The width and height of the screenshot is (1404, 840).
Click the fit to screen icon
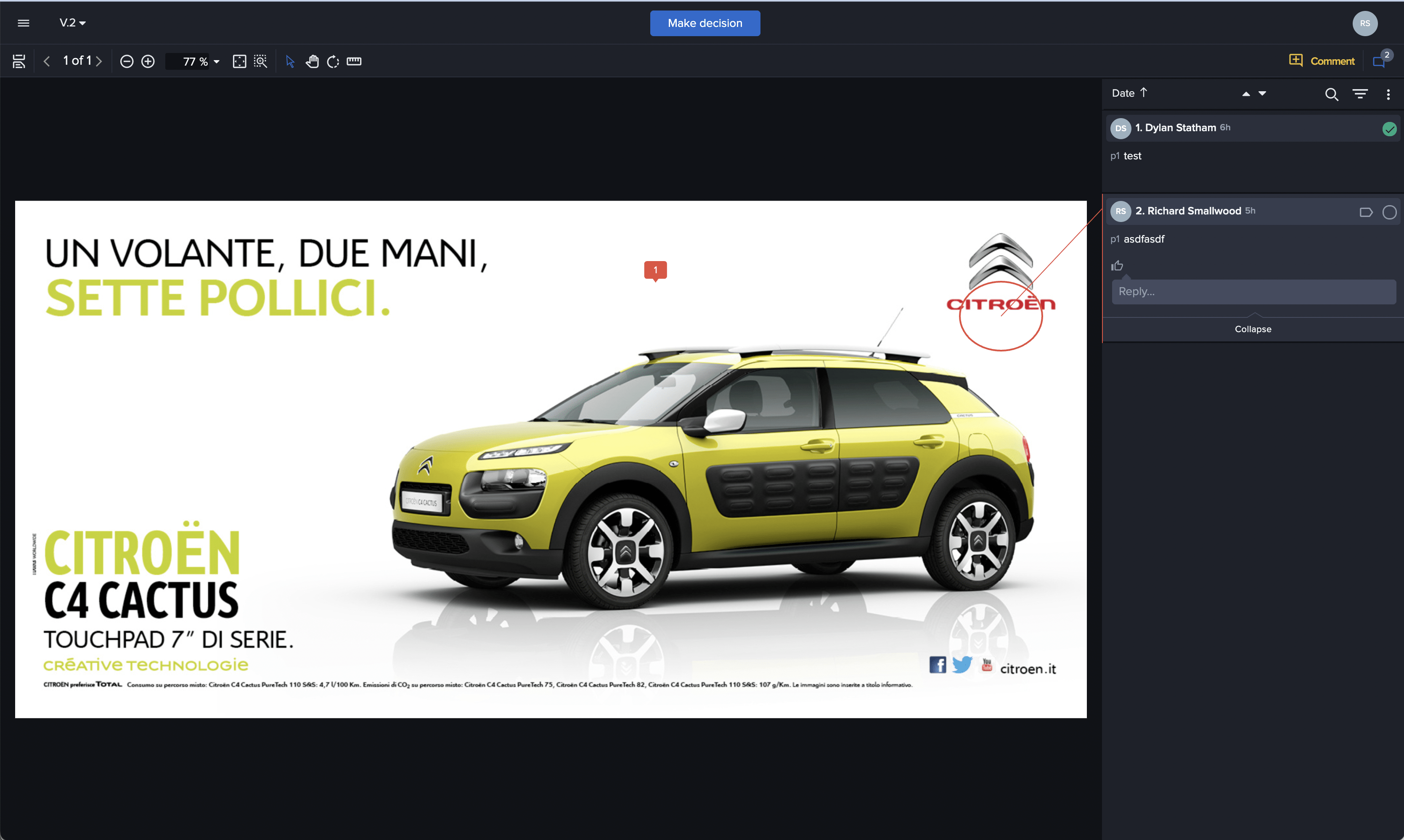click(239, 61)
